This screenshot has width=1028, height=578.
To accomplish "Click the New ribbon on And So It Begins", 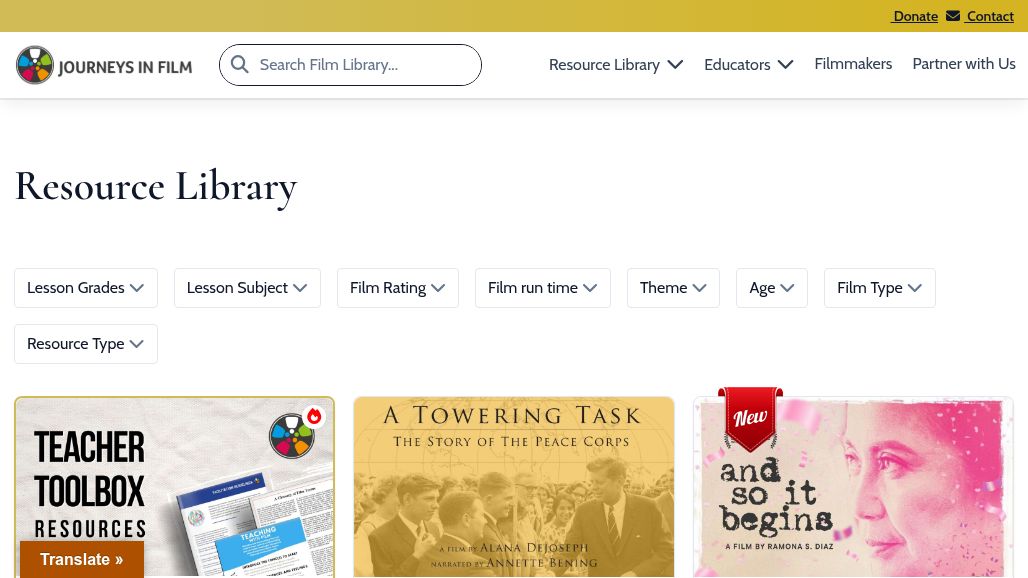I will click(x=750, y=418).
